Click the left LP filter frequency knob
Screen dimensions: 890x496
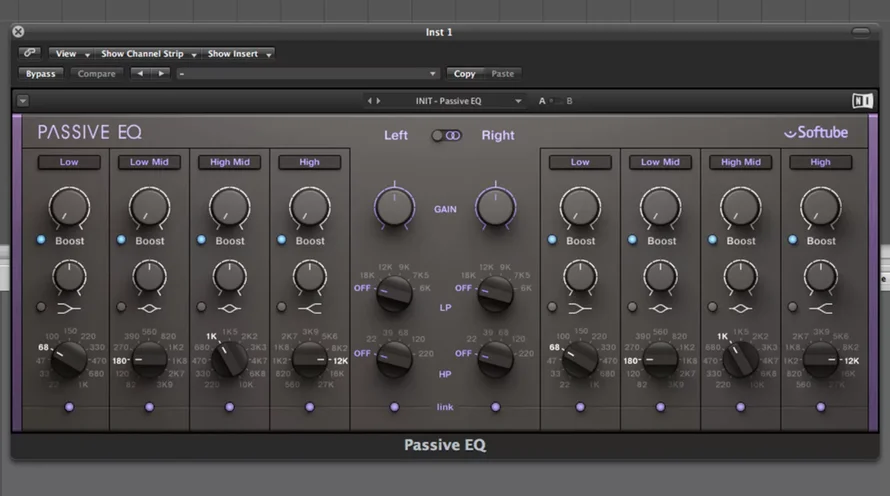tap(394, 294)
